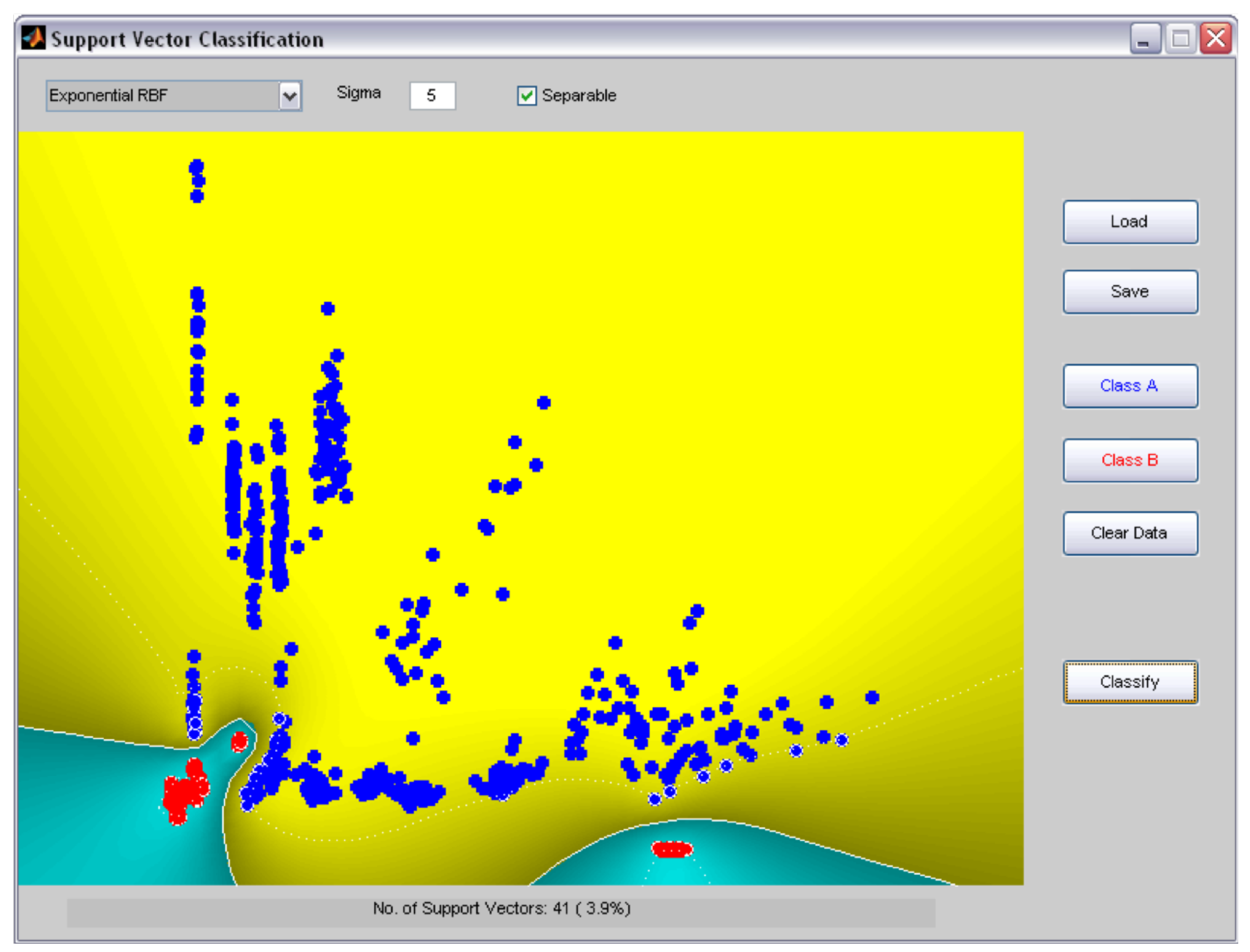
Task: Open the kernel dropdown arrow
Action: pyautogui.click(x=289, y=96)
